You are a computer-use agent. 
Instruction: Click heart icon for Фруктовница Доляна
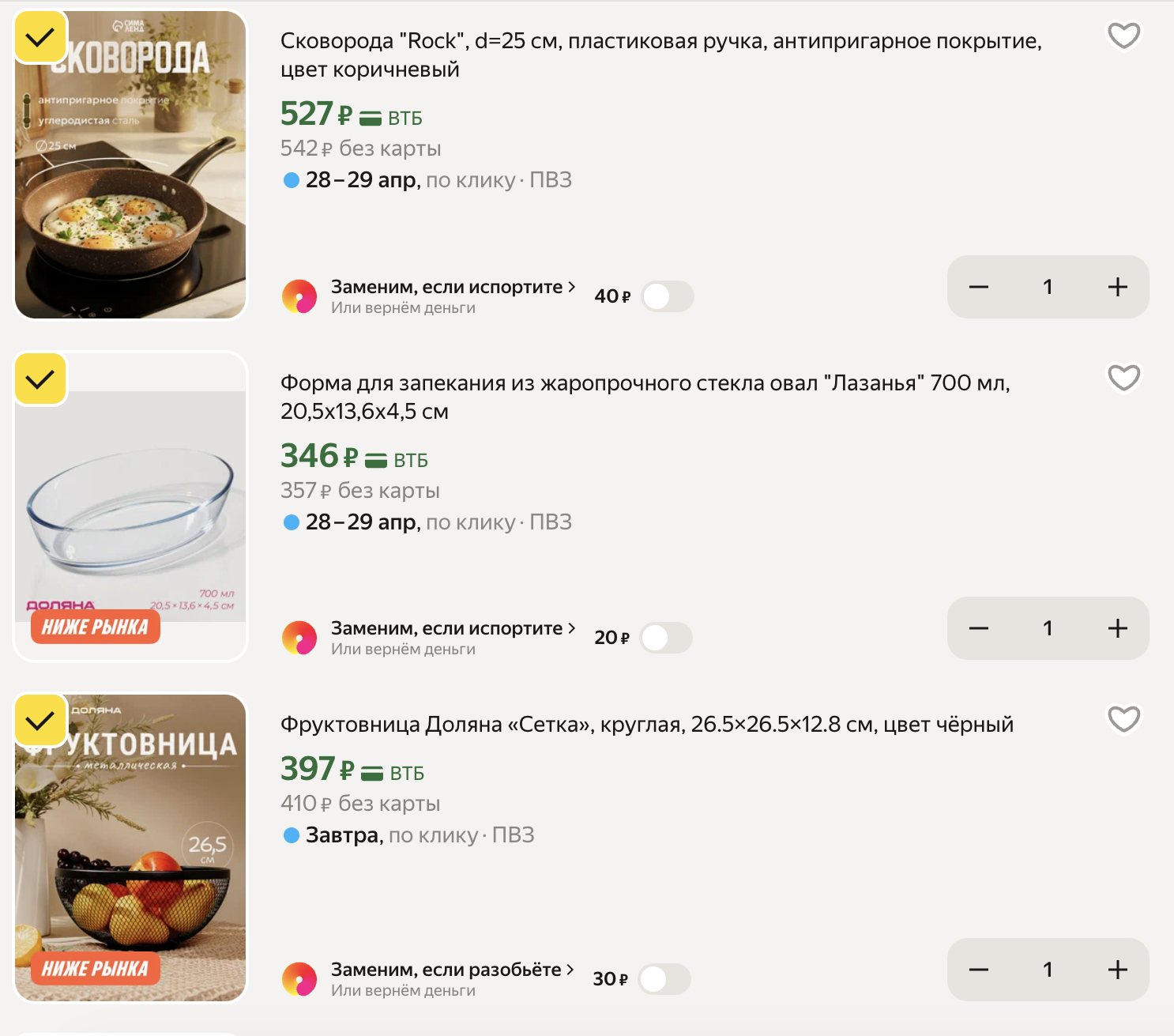[1123, 719]
